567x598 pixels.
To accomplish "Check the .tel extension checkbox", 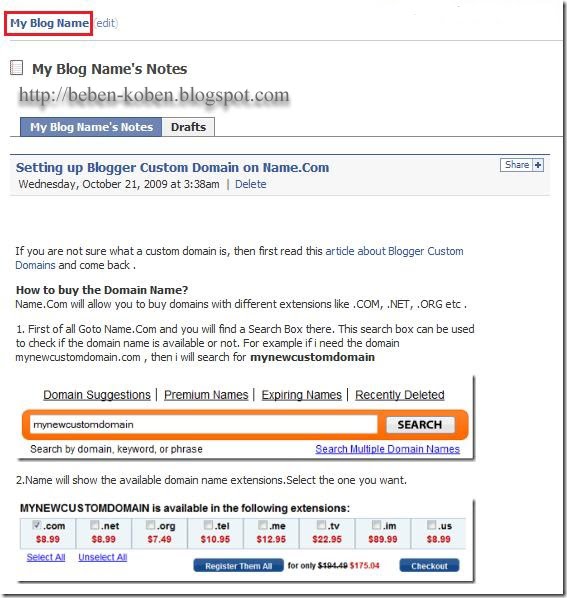I will pos(208,525).
